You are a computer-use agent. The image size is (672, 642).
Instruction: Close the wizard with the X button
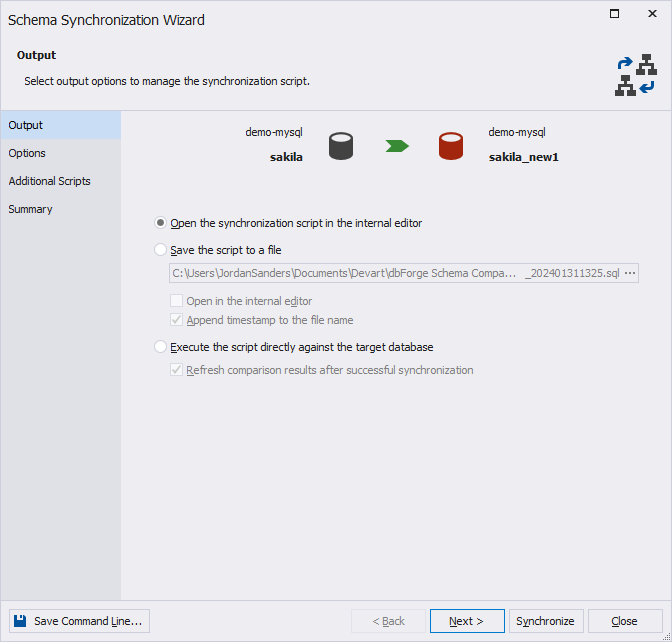652,14
